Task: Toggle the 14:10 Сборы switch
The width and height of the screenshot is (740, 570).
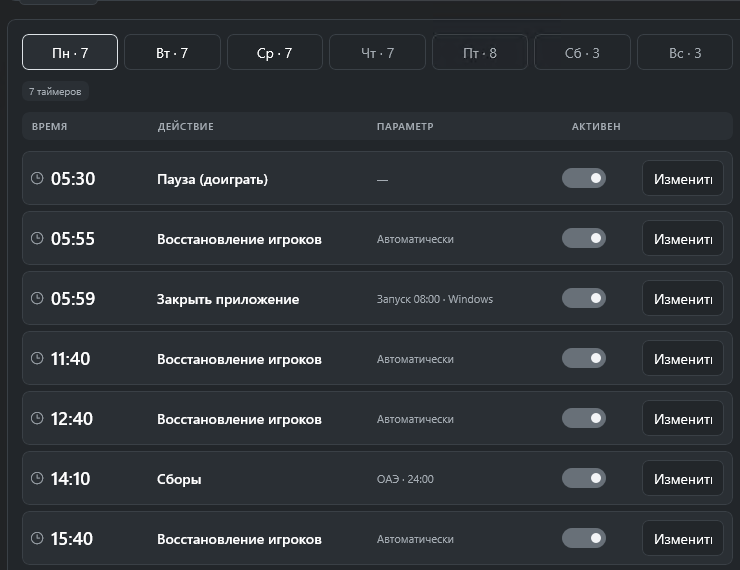Action: (584, 478)
